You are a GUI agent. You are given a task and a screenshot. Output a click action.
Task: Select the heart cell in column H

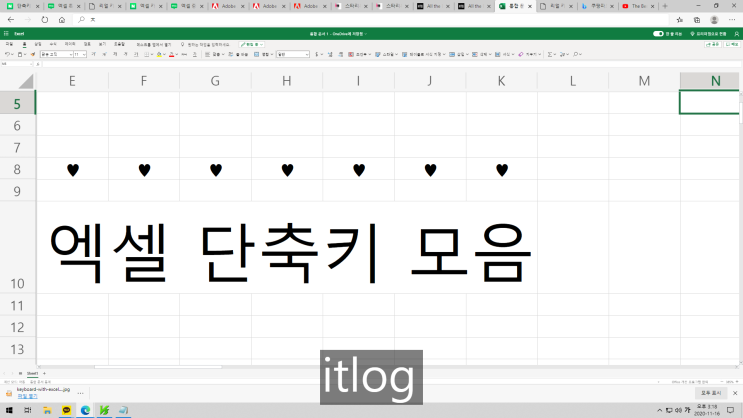click(287, 170)
